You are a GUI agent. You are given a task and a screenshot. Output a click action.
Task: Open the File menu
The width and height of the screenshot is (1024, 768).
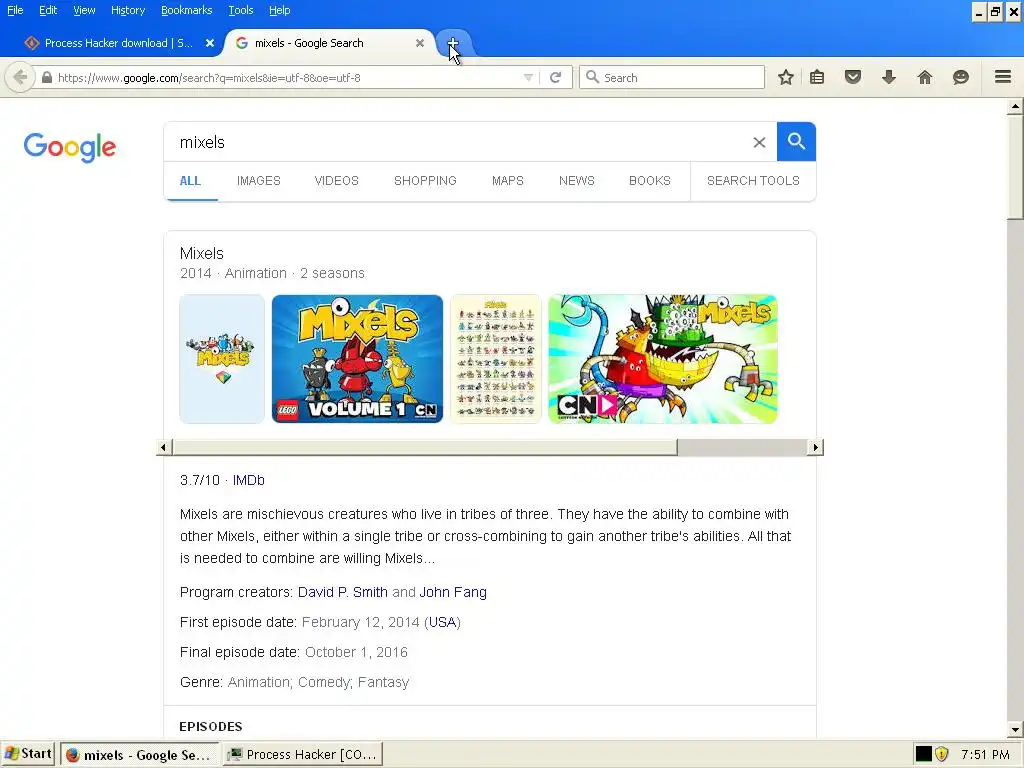point(15,10)
